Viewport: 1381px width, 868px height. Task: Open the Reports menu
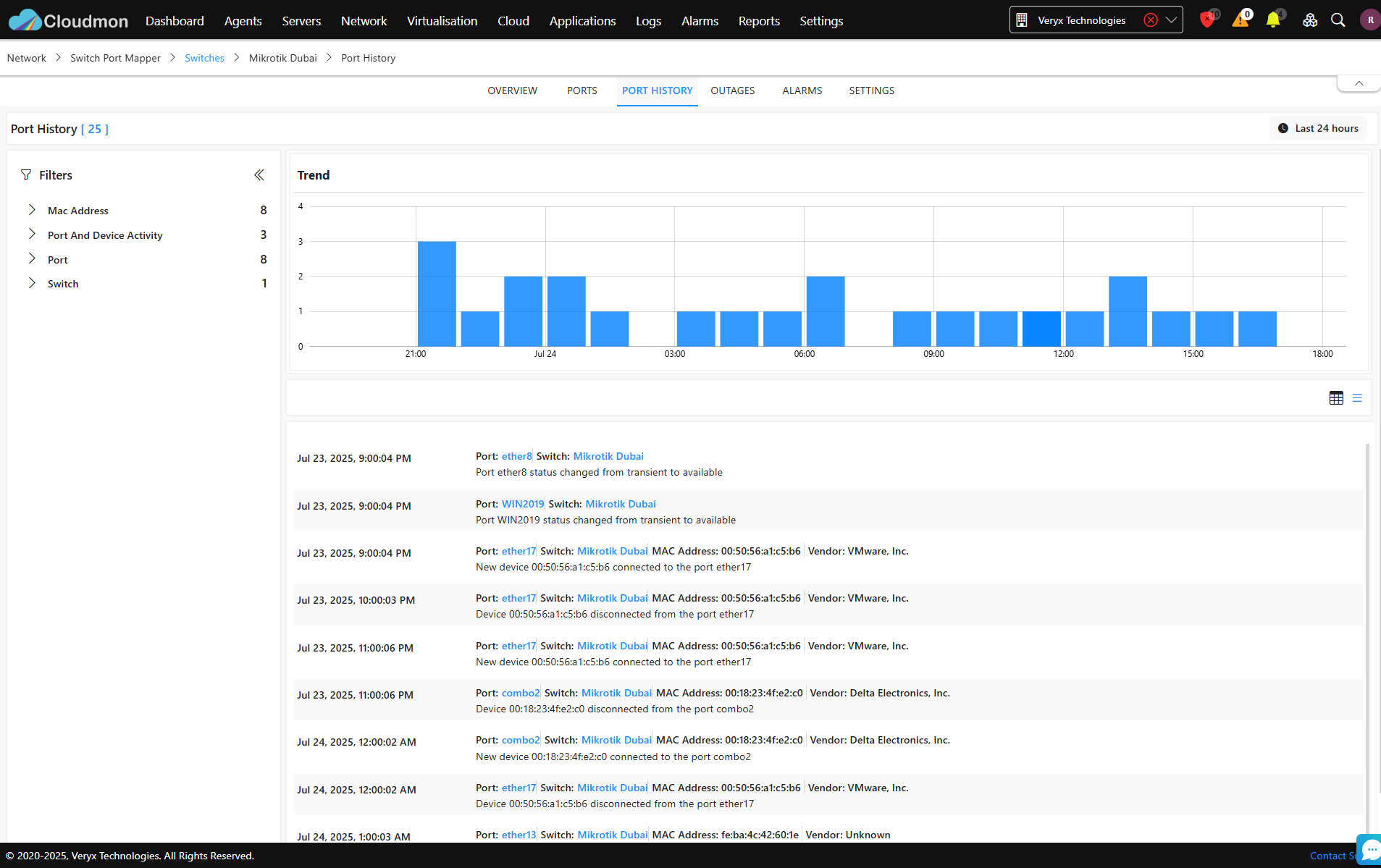[759, 21]
